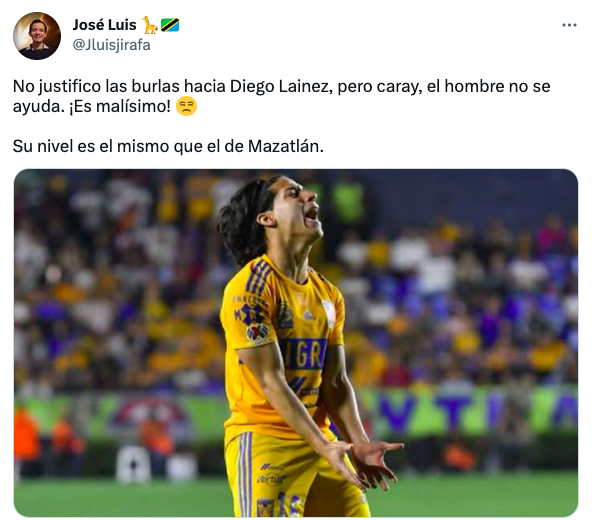Click the Liga MX patch on sleeve

pyautogui.click(x=257, y=334)
